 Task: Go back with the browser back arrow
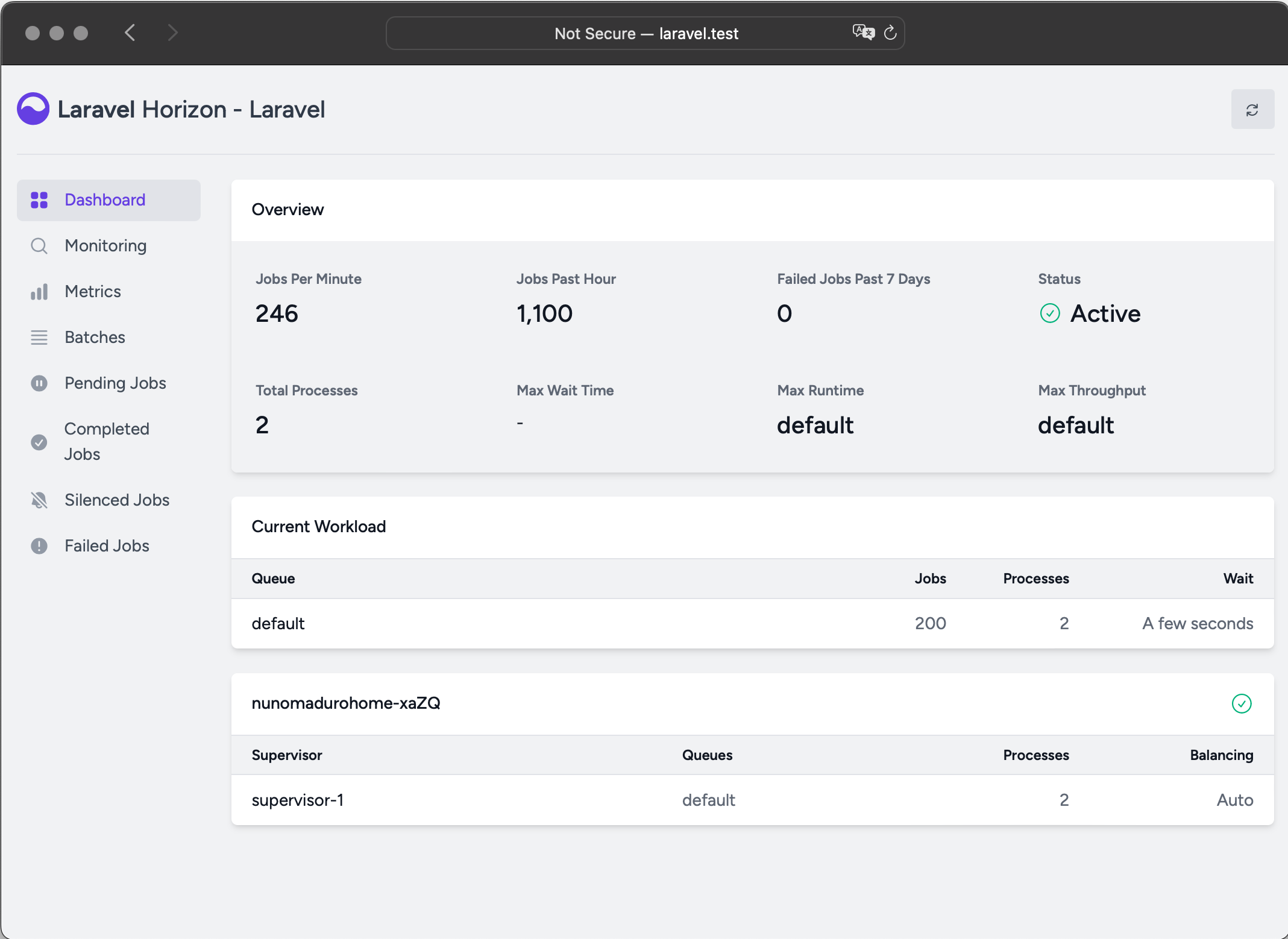tap(130, 33)
